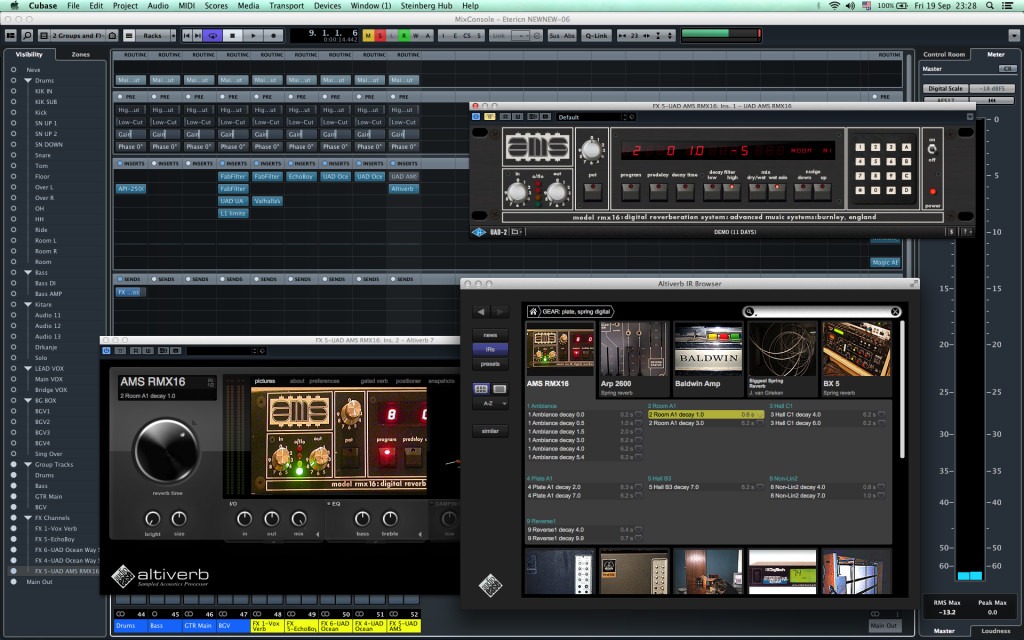1024x640 pixels.
Task: Open the Valhalla insert slot
Action: (x=267, y=201)
